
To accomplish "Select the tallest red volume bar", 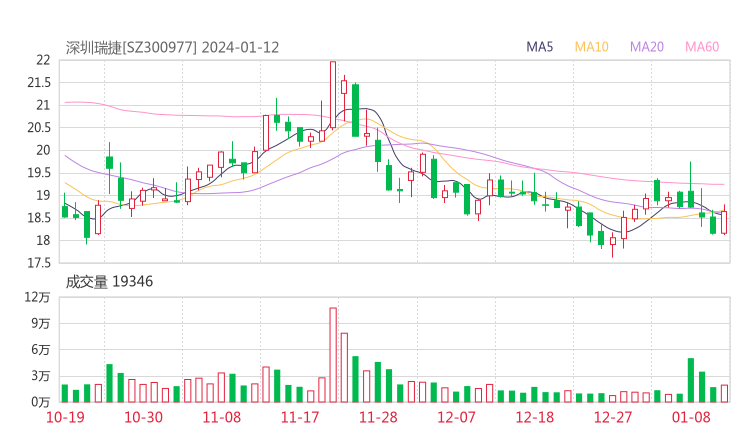I will [333, 355].
